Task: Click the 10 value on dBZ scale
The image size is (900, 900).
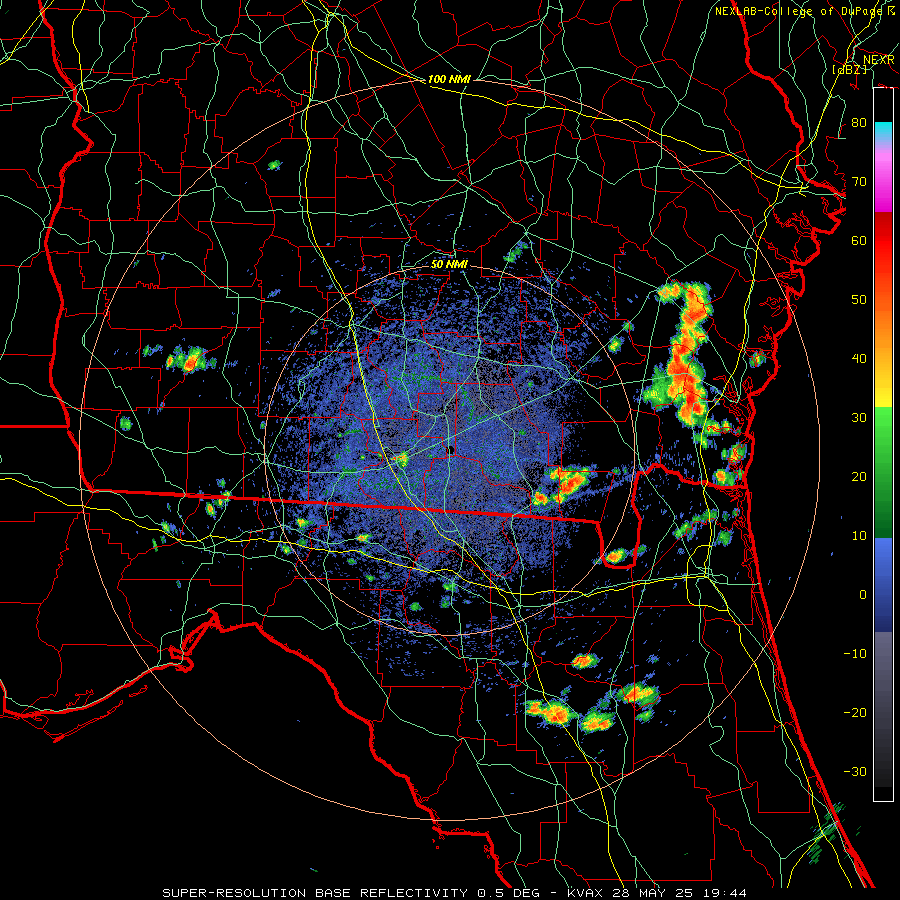Action: coord(859,536)
